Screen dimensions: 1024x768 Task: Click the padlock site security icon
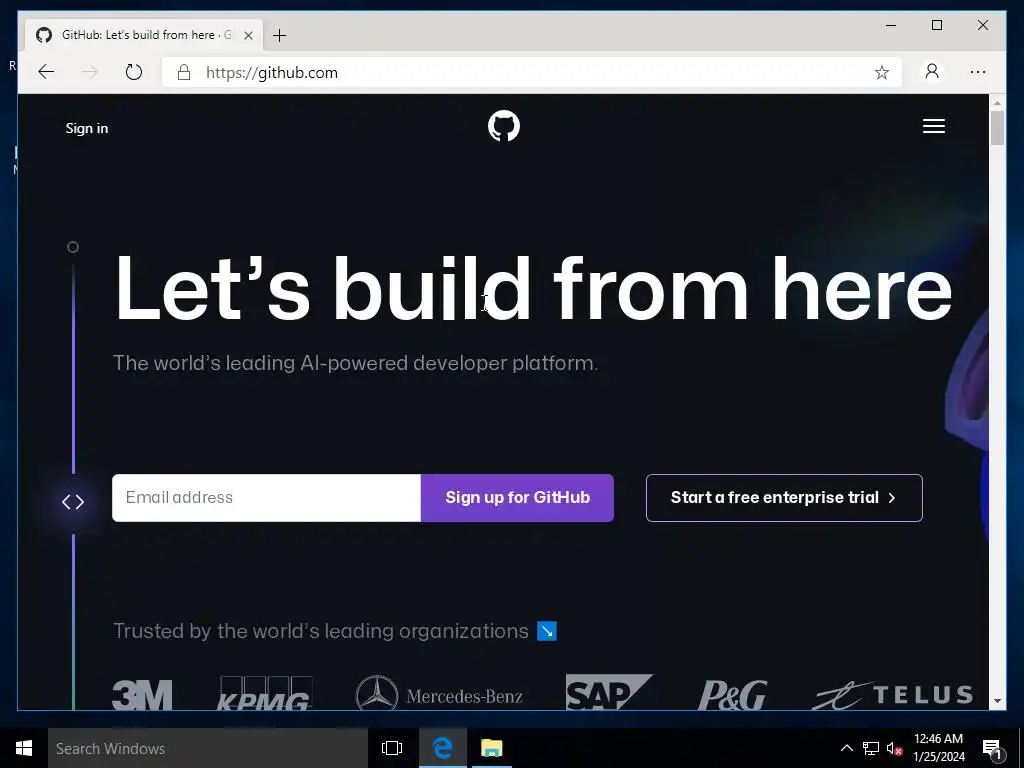click(x=184, y=72)
